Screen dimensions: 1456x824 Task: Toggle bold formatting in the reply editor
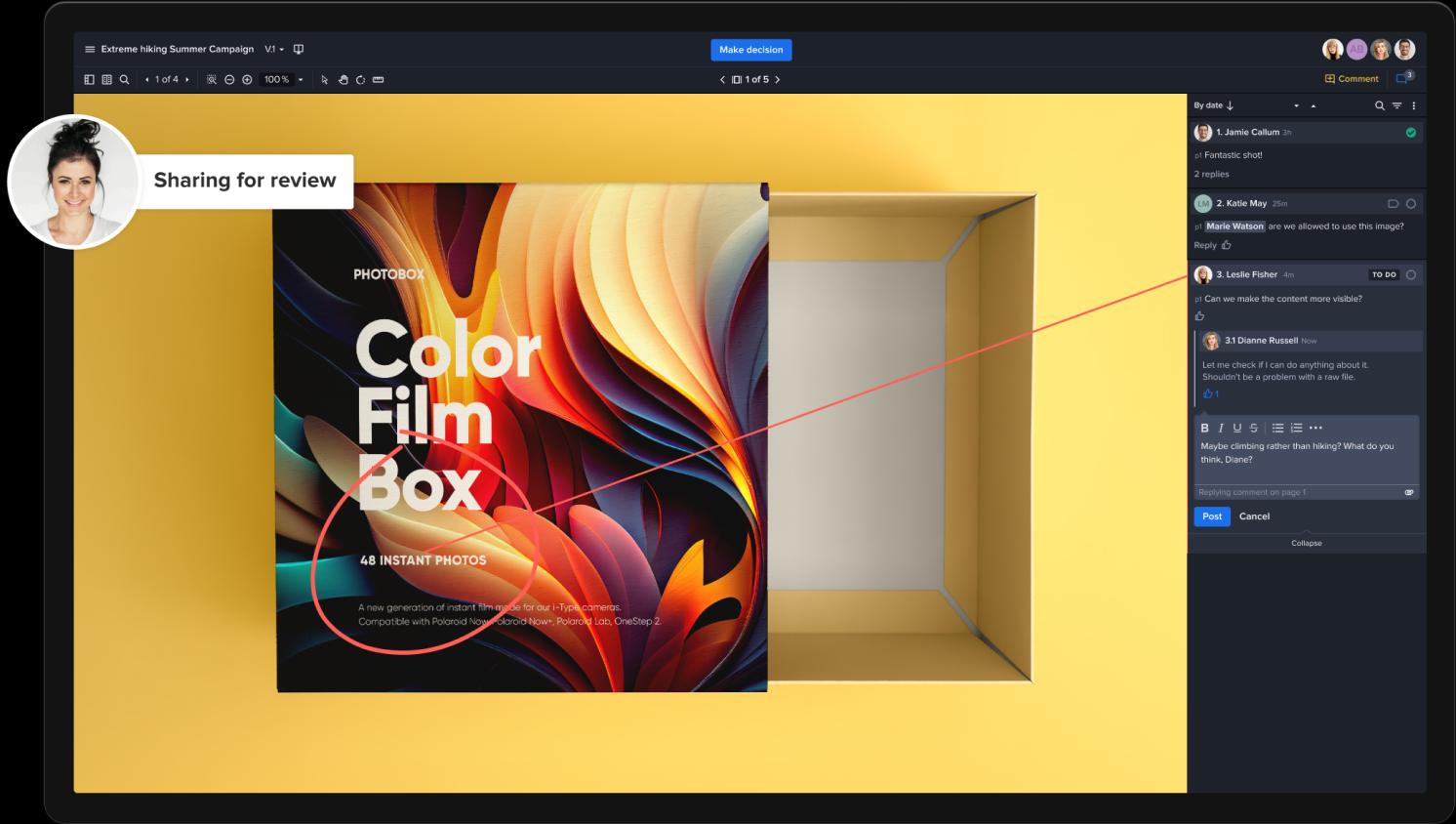1204,428
